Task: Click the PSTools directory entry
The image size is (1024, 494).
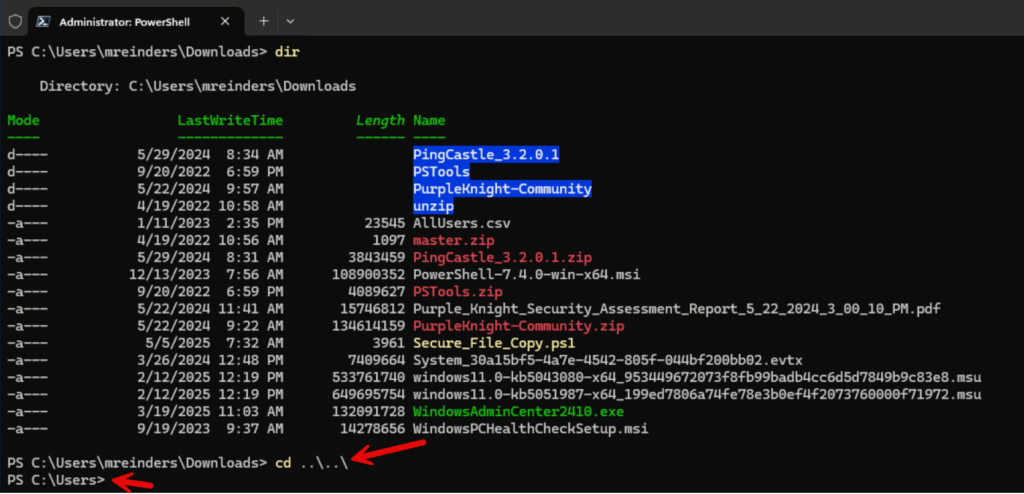Action: pos(441,172)
